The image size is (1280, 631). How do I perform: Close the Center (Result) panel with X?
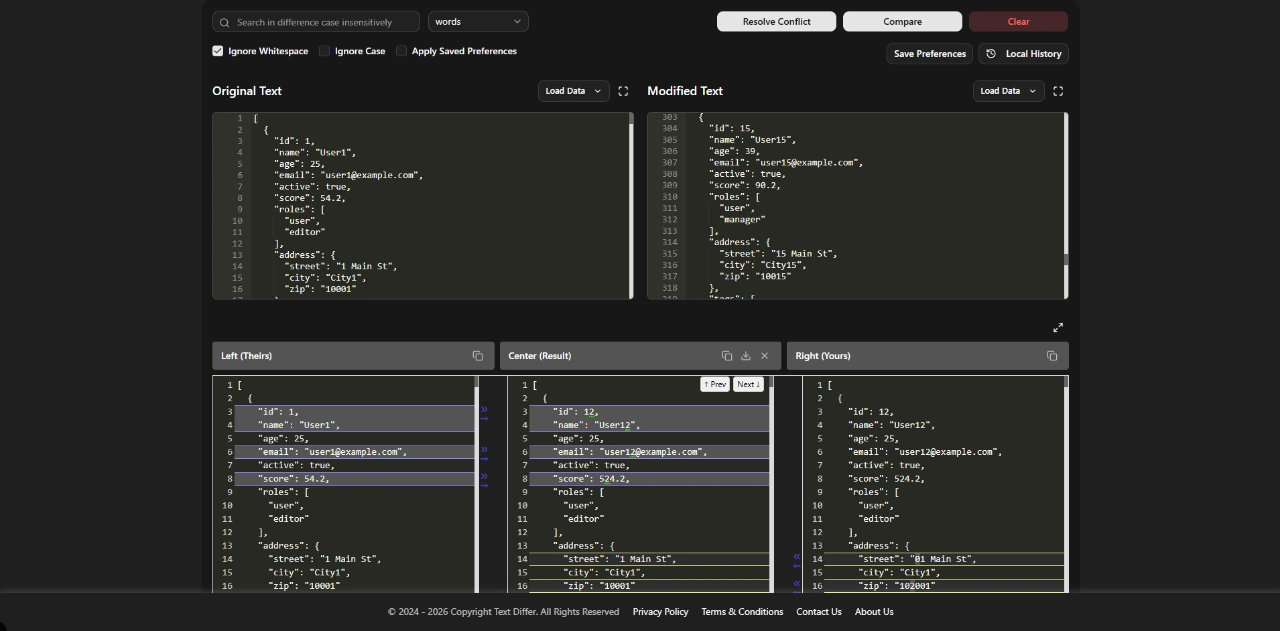[x=764, y=356]
